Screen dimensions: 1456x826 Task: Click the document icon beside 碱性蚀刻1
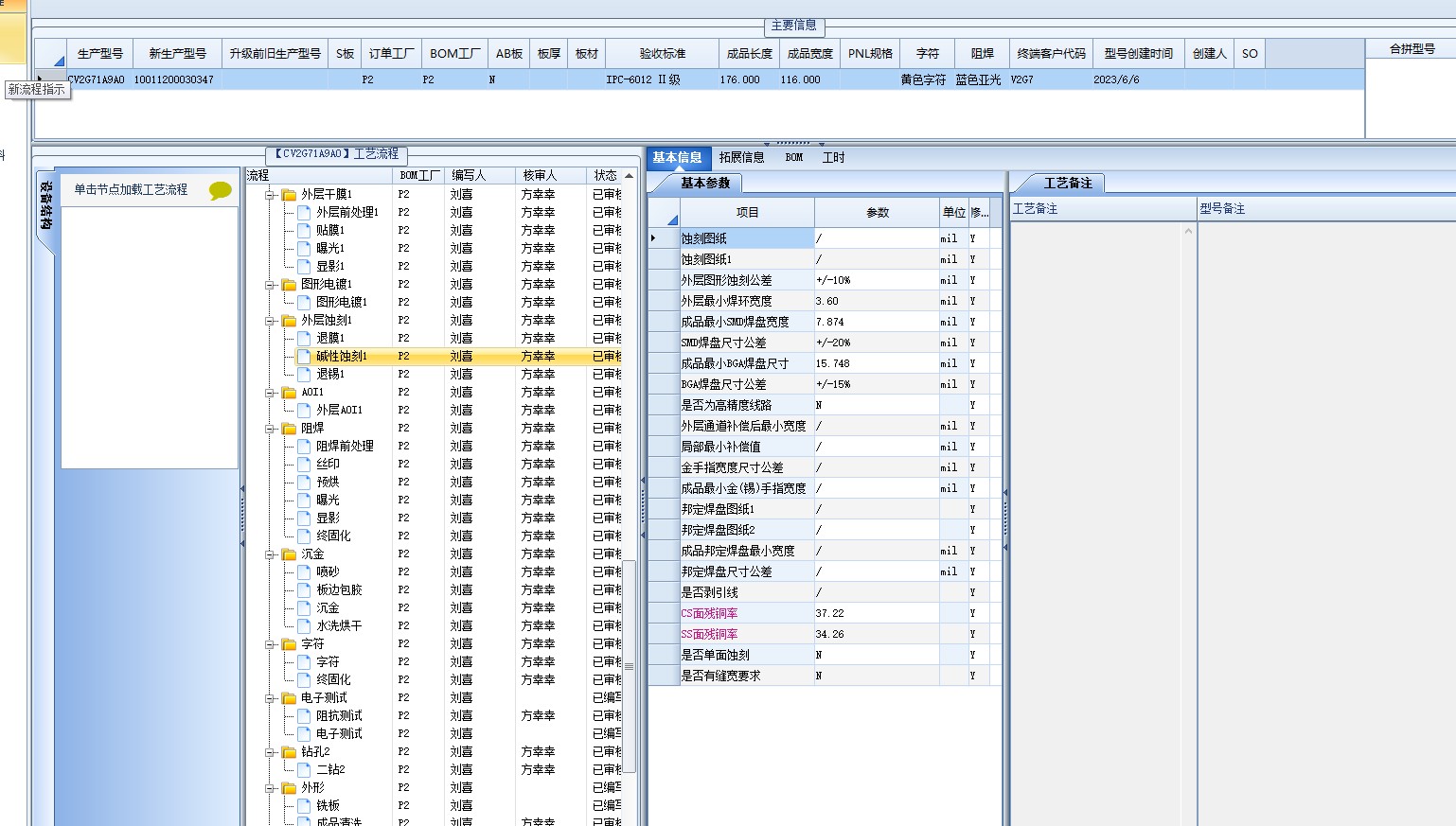point(304,356)
